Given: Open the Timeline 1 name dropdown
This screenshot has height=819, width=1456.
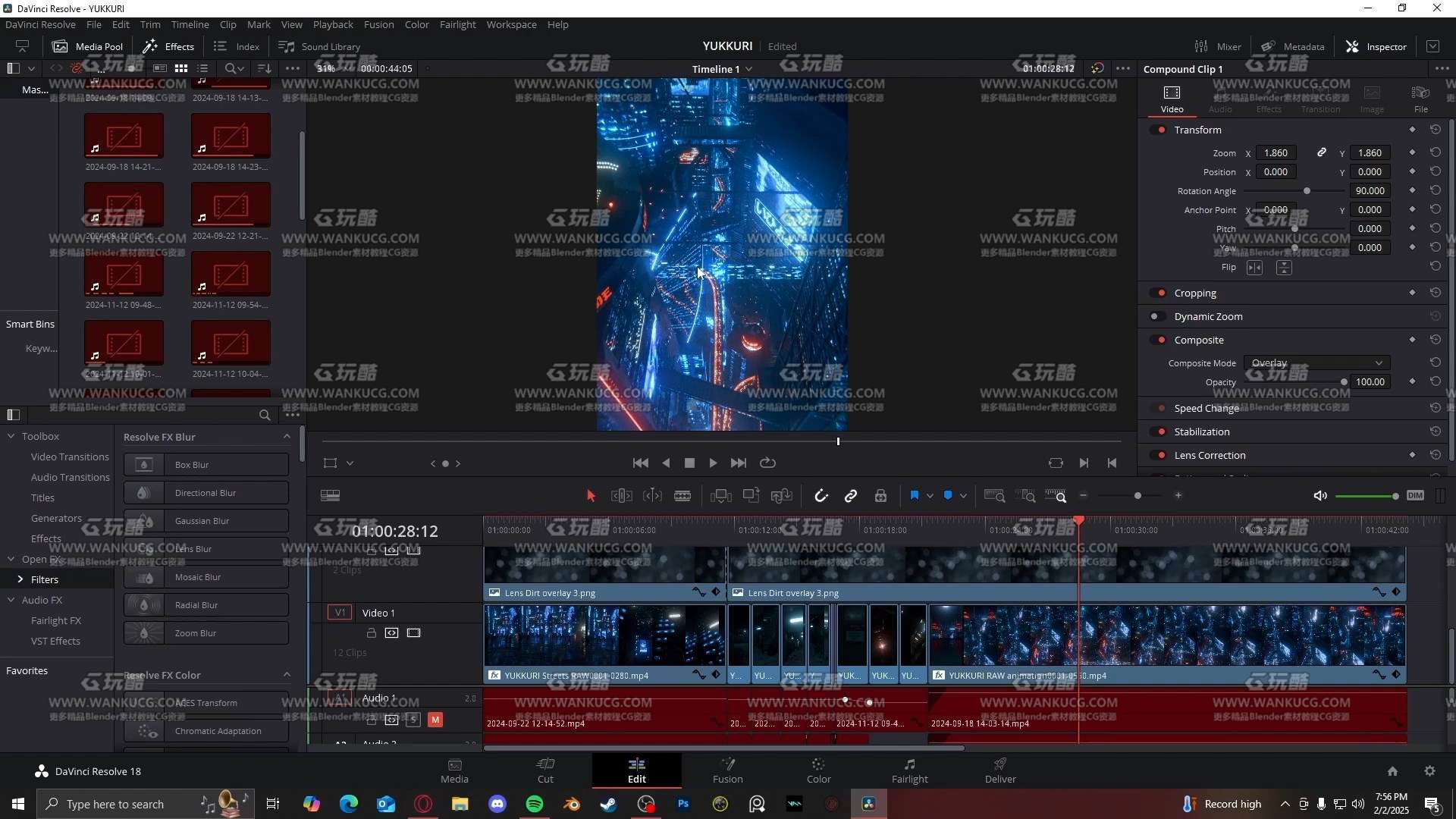Looking at the screenshot, I should 748,69.
